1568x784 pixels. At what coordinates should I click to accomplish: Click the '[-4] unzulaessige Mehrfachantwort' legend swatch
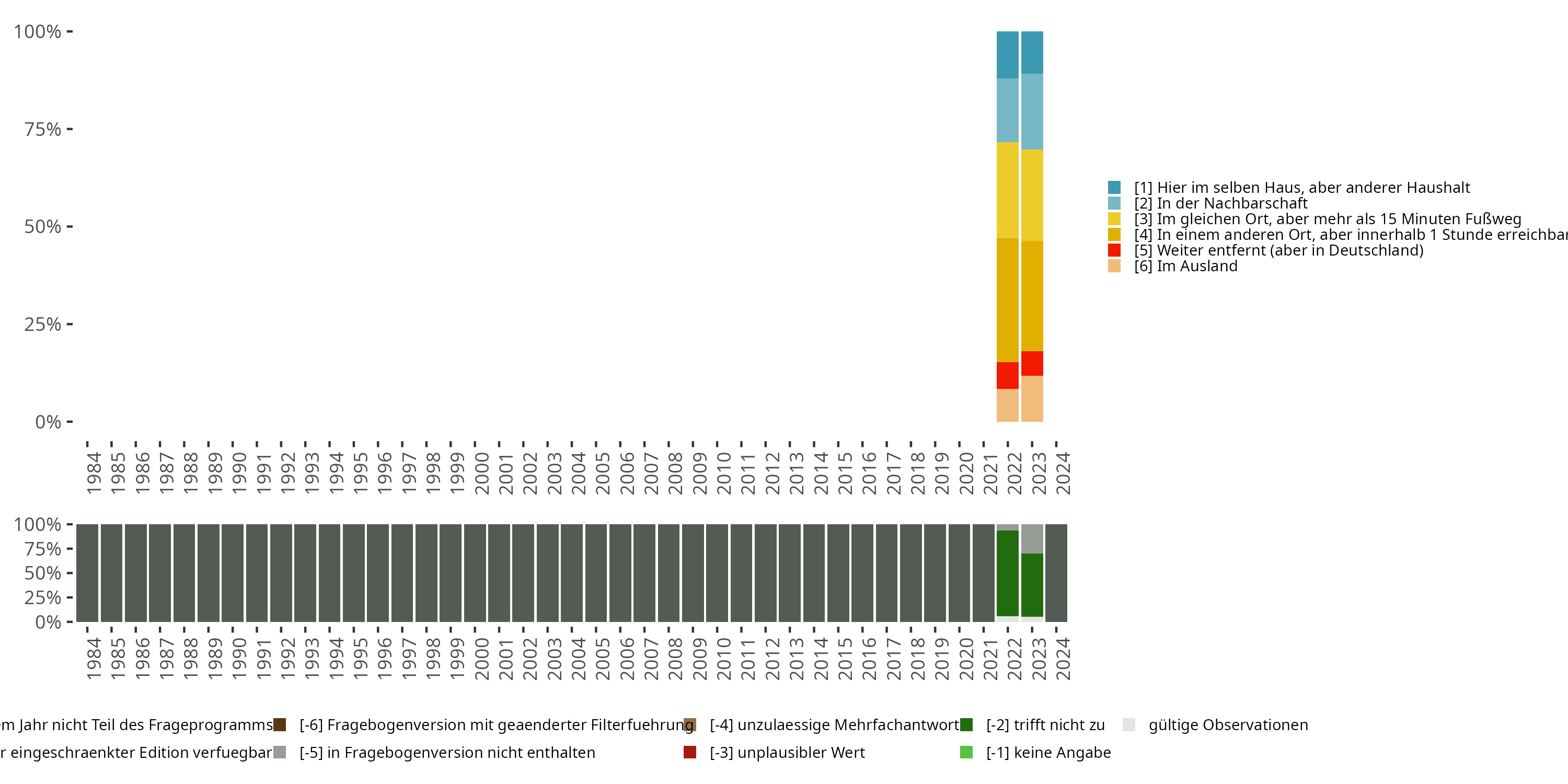(x=689, y=725)
